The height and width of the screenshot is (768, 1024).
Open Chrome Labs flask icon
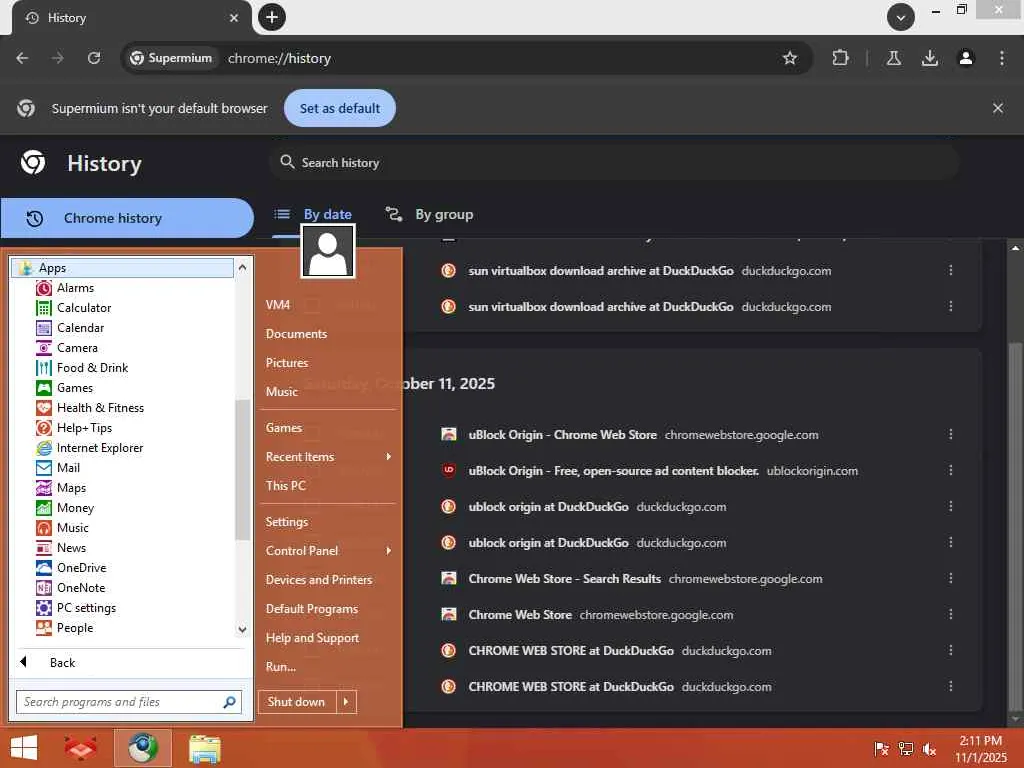point(893,58)
